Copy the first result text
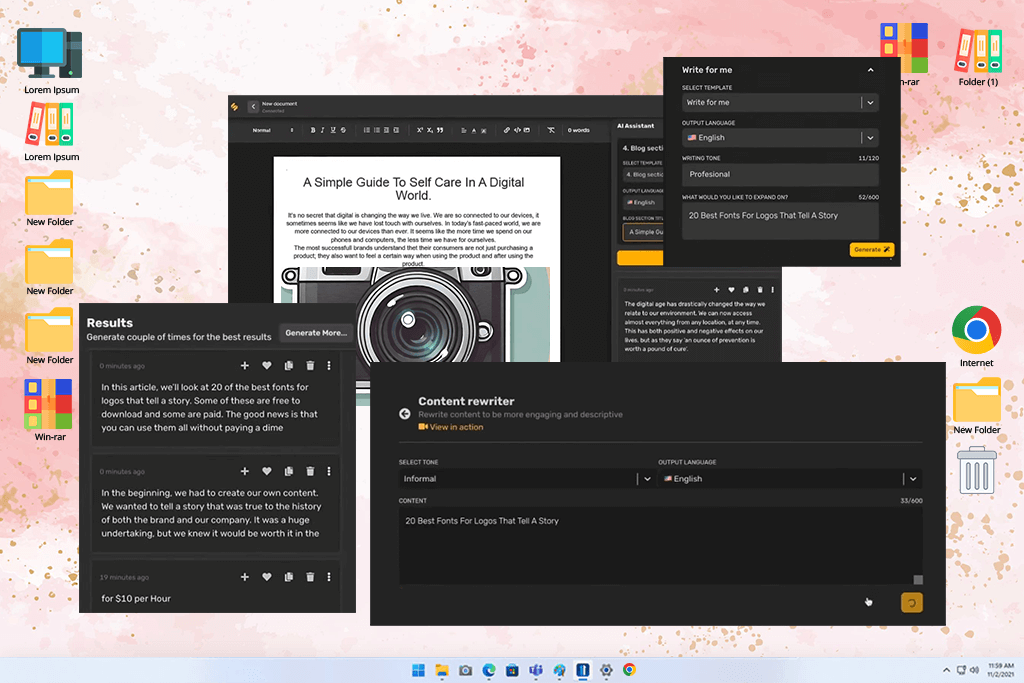This screenshot has height=683, width=1024. click(288, 366)
